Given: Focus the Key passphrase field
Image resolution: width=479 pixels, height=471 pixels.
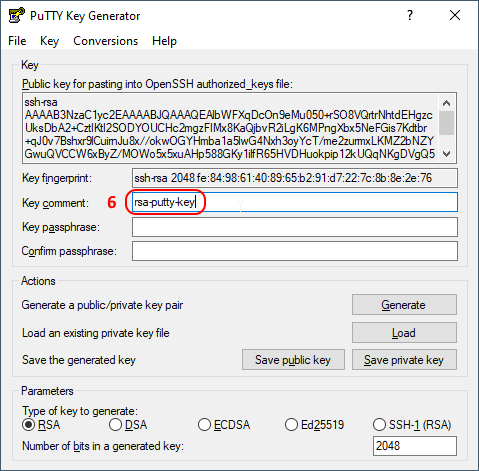Looking at the screenshot, I should pos(295,227).
